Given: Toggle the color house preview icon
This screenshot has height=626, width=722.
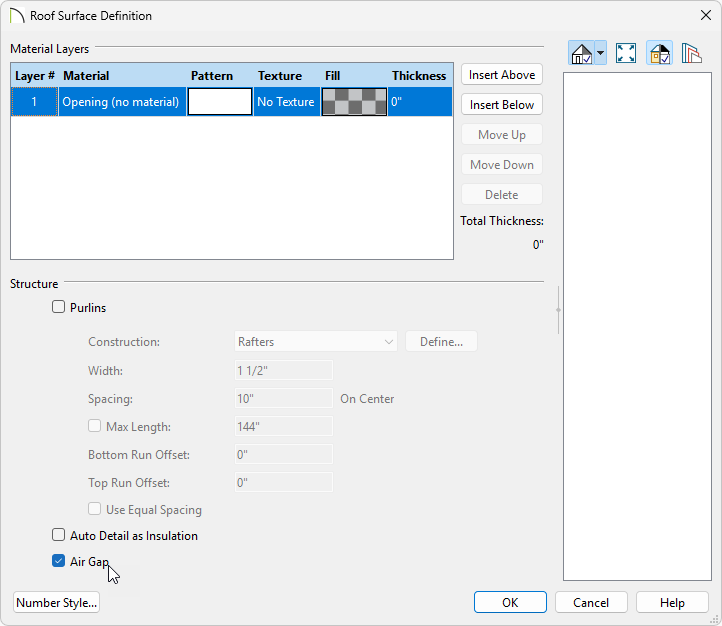Looking at the screenshot, I should coord(659,54).
